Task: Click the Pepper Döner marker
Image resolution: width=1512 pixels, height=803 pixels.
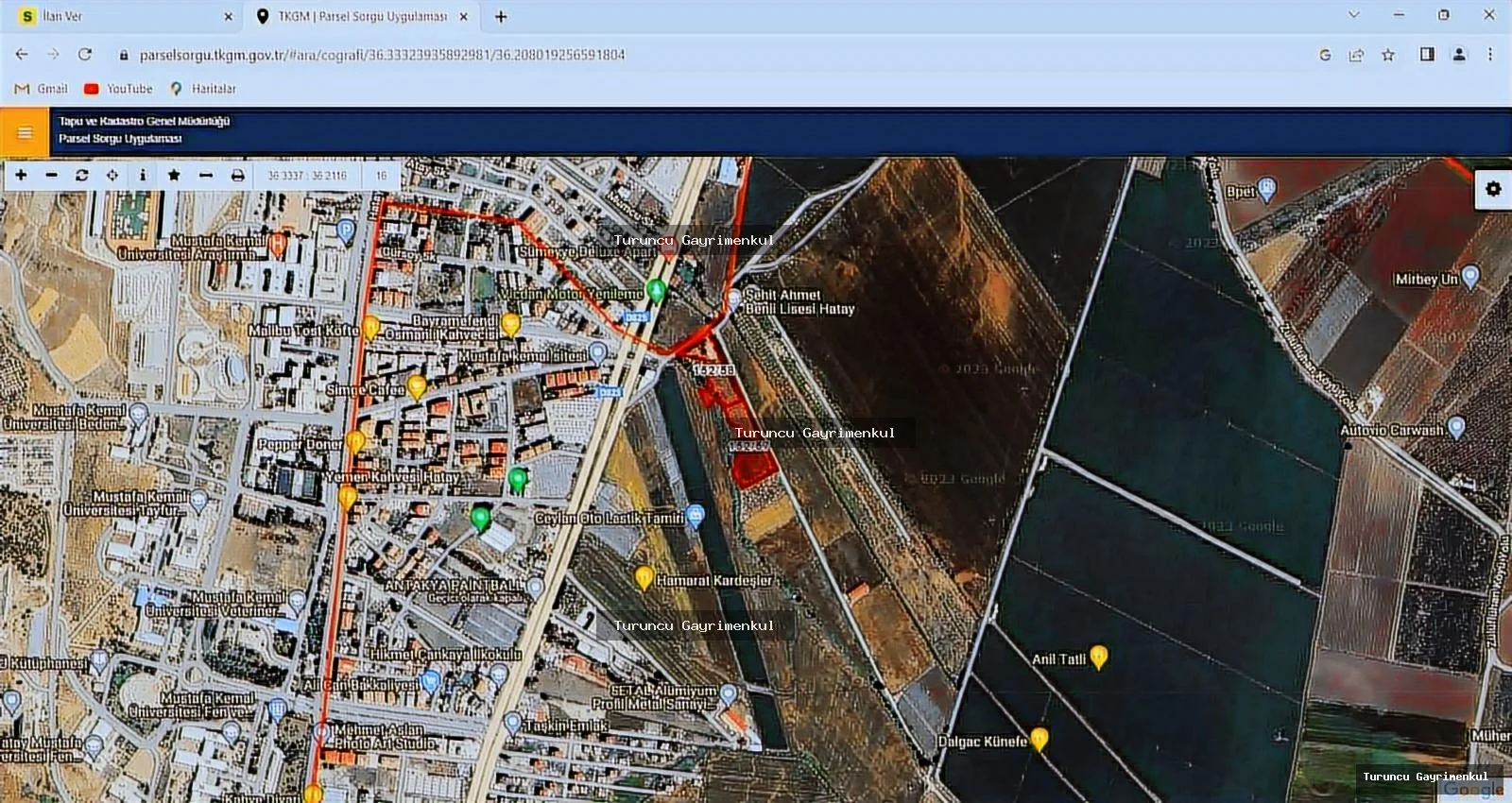Action: (x=355, y=441)
